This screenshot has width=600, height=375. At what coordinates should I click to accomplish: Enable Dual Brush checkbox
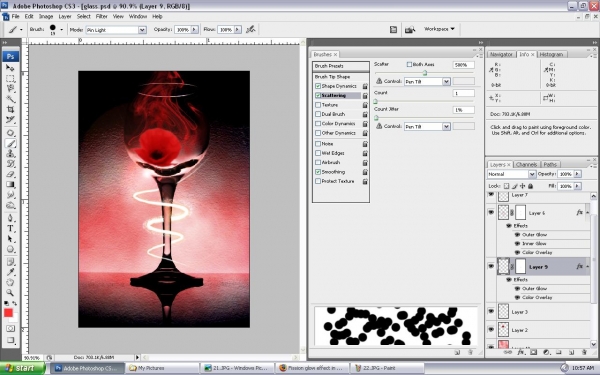pyautogui.click(x=318, y=114)
